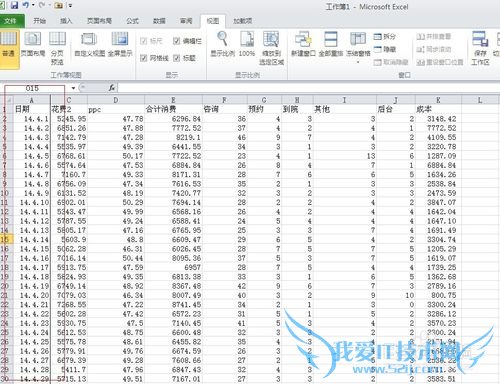
Task: Open Page Break Preview (分页预览)
Action: point(57,48)
